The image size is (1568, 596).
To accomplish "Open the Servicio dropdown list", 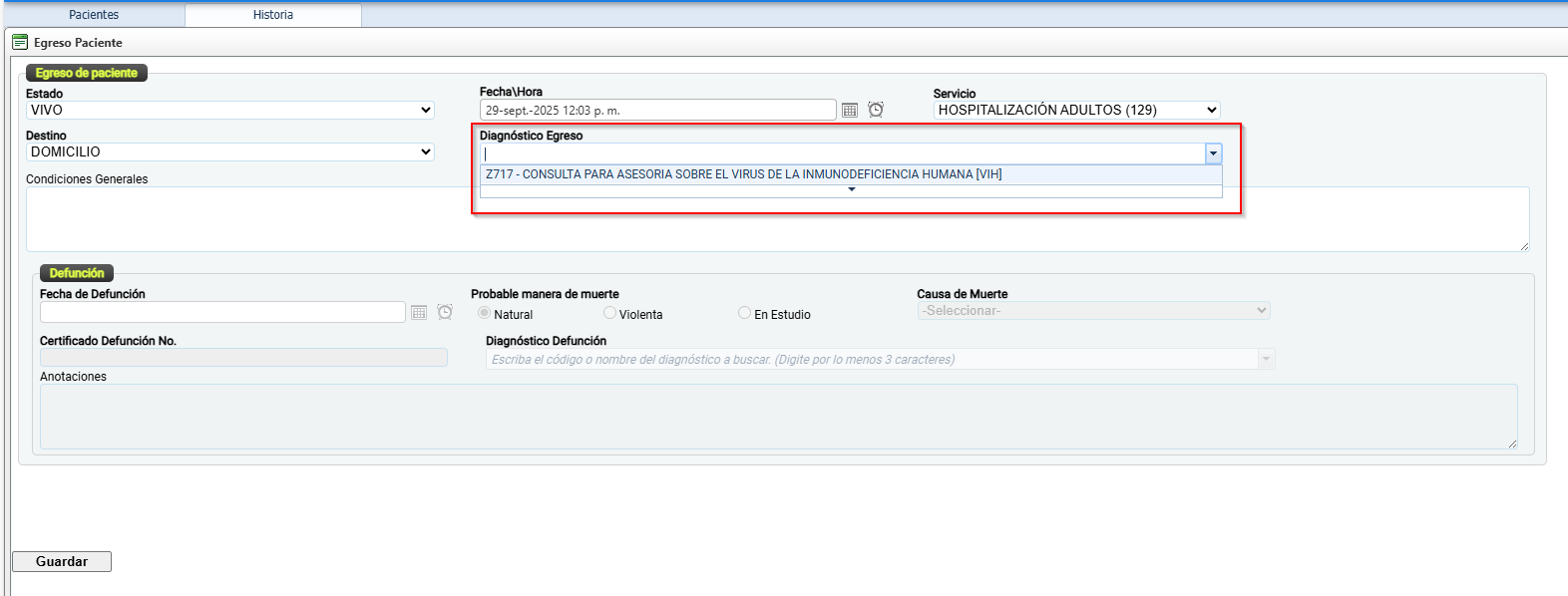I will pyautogui.click(x=1076, y=111).
